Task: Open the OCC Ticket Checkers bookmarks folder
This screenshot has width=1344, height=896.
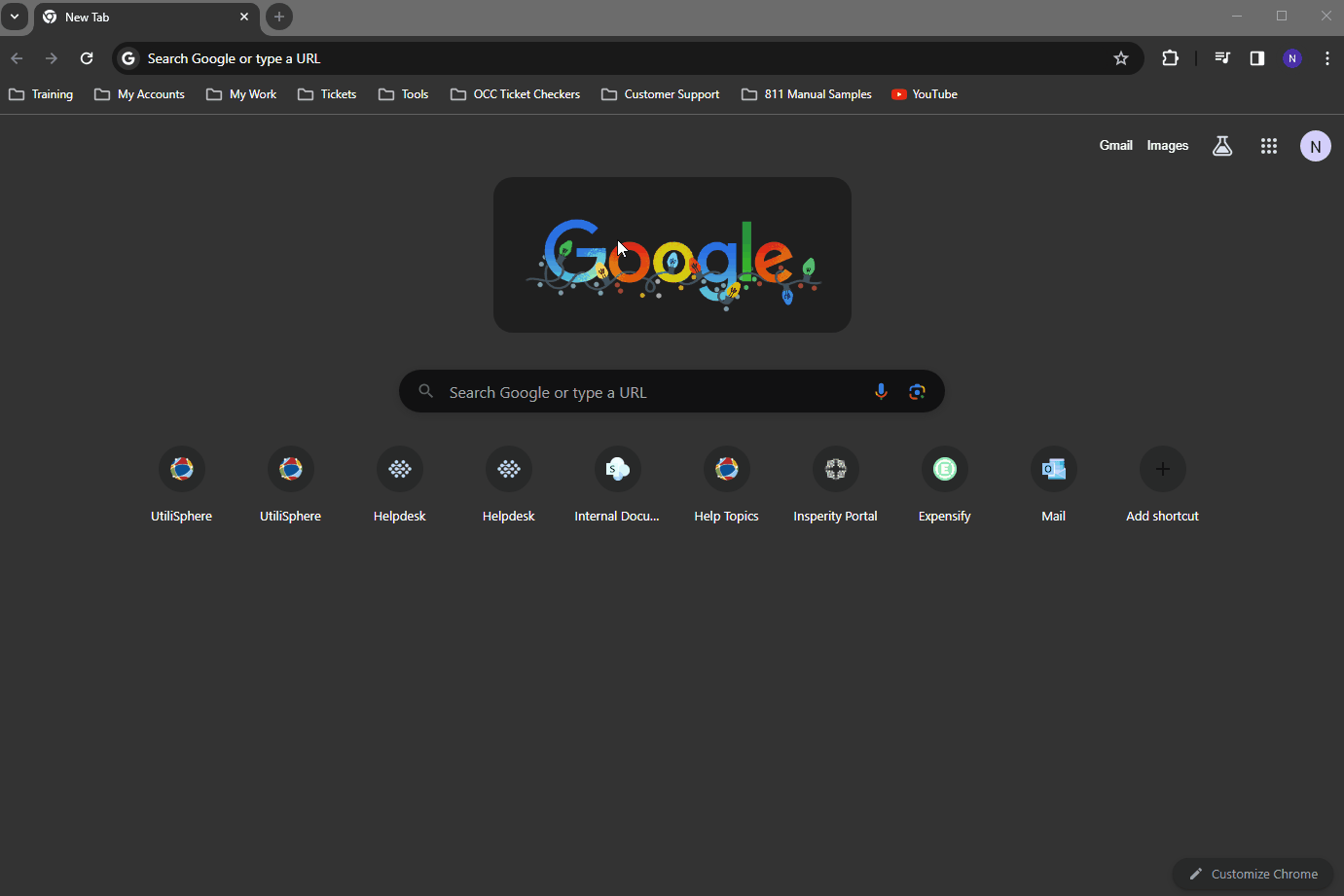Action: point(515,94)
